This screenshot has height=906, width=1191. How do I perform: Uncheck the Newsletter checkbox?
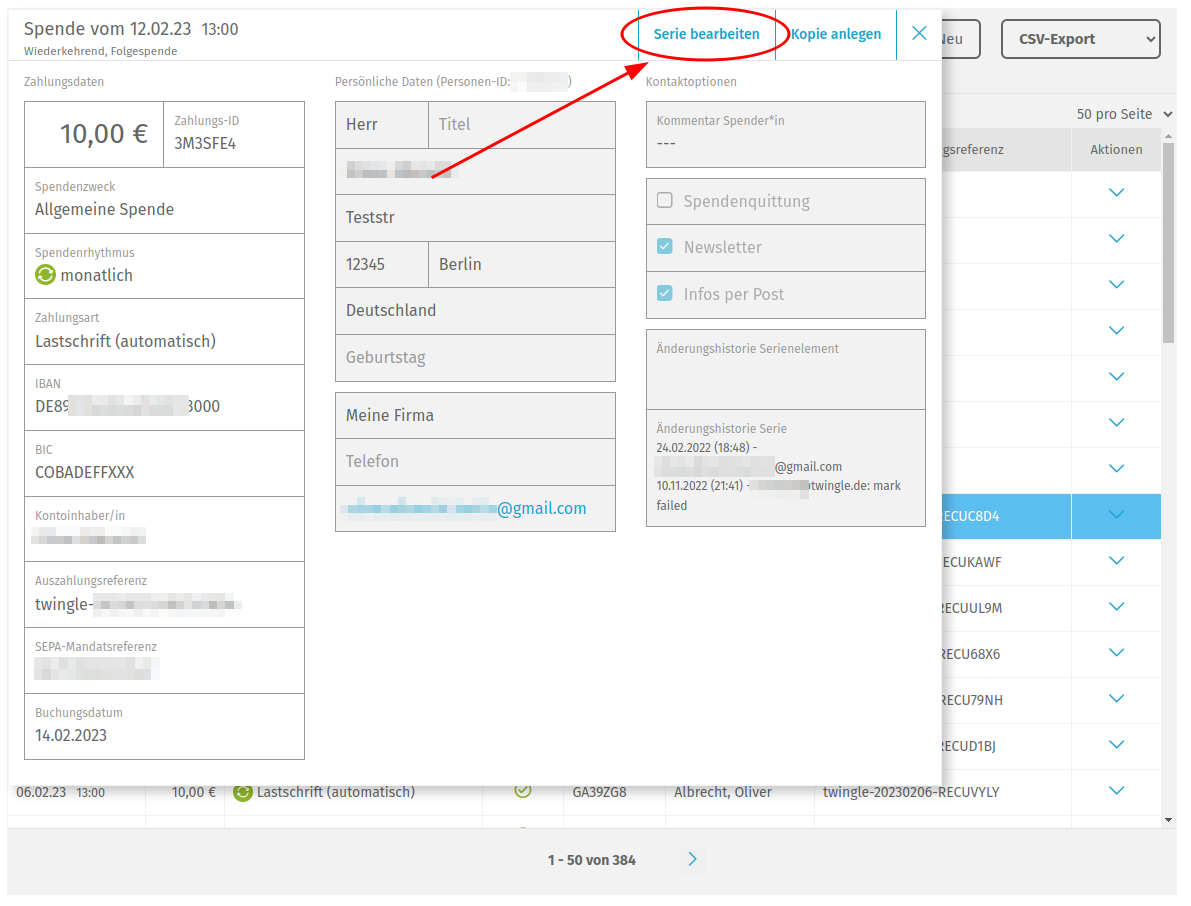[x=665, y=247]
